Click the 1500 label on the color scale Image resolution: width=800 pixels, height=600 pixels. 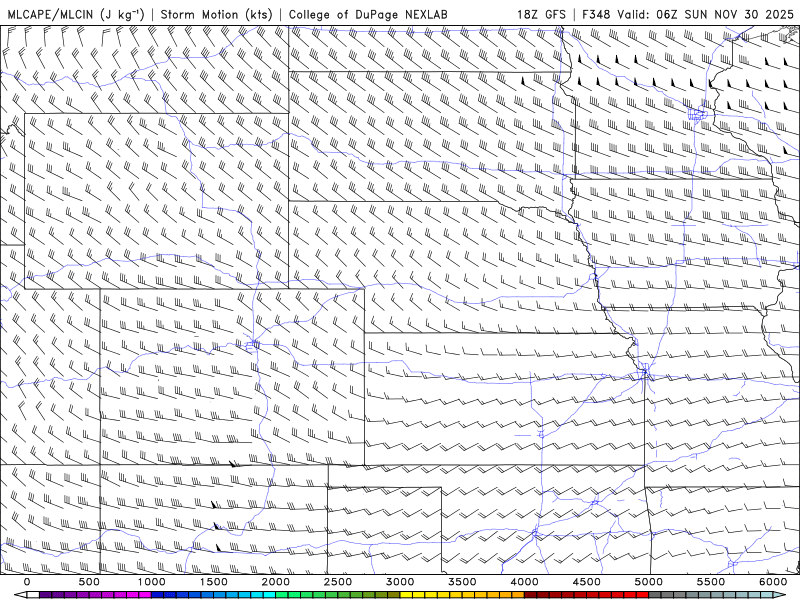[213, 582]
